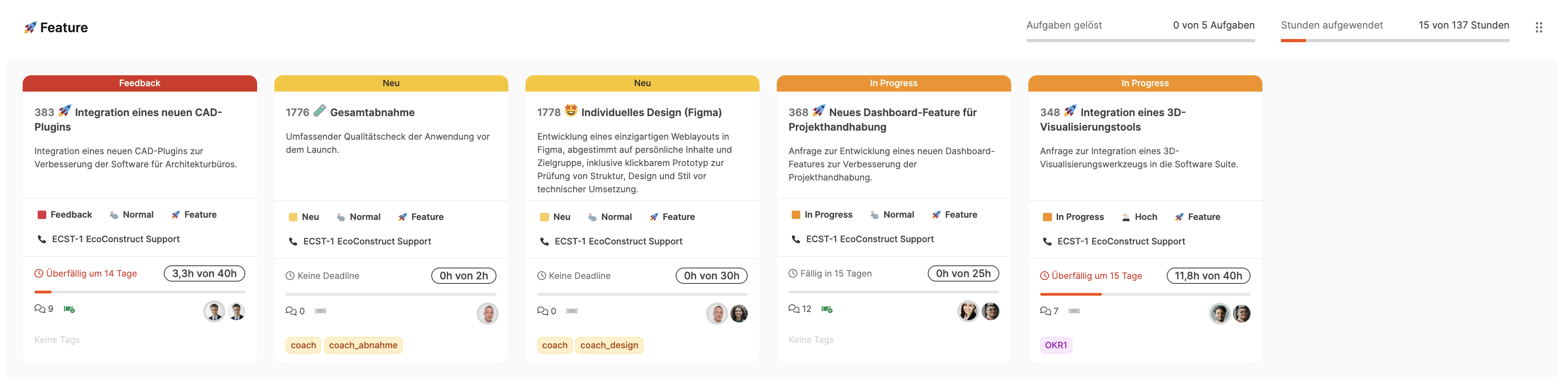
Task: Click the assignee avatar on Gesamtabnahme card
Action: coord(487,313)
